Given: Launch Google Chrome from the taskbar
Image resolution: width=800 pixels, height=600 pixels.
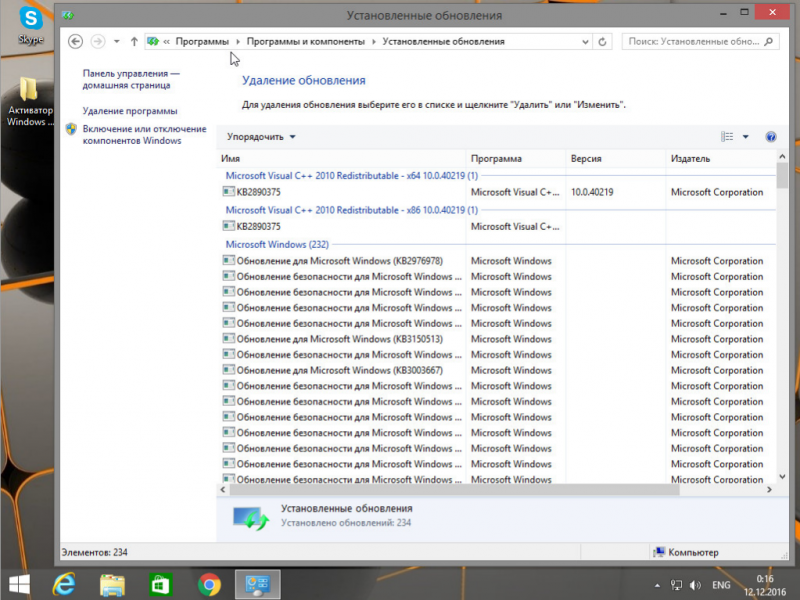Looking at the screenshot, I should point(209,585).
